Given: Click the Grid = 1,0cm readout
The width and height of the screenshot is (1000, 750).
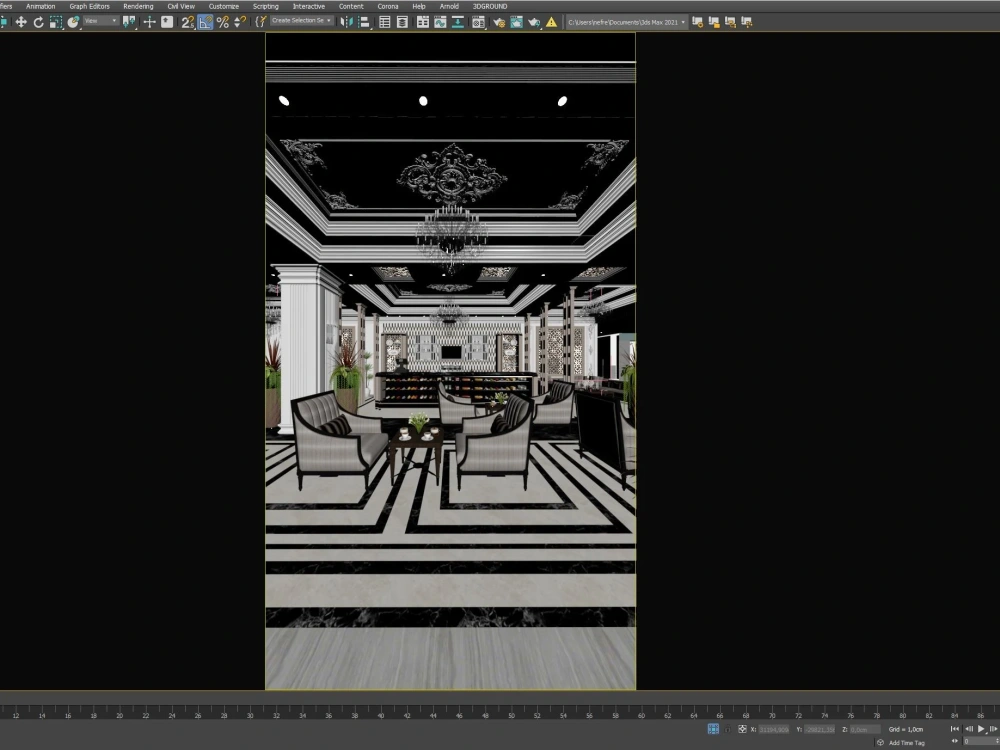Looking at the screenshot, I should tap(906, 729).
